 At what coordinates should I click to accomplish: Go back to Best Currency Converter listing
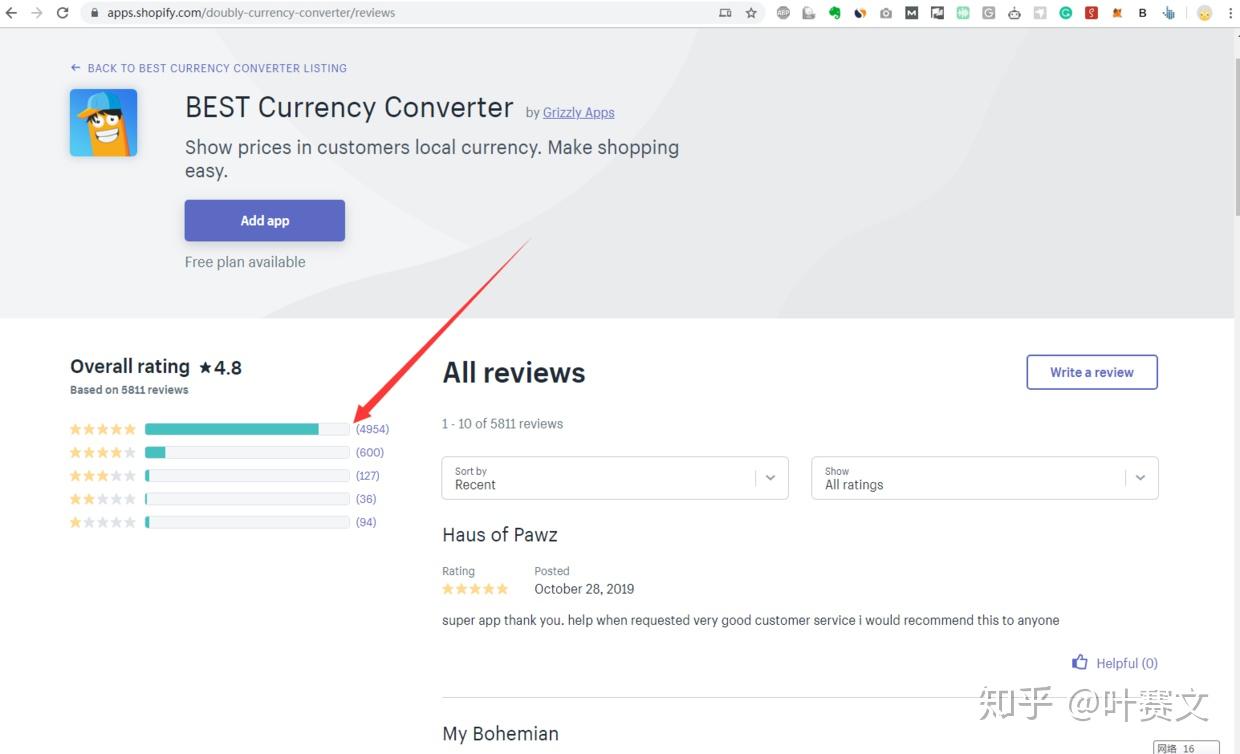coord(209,68)
